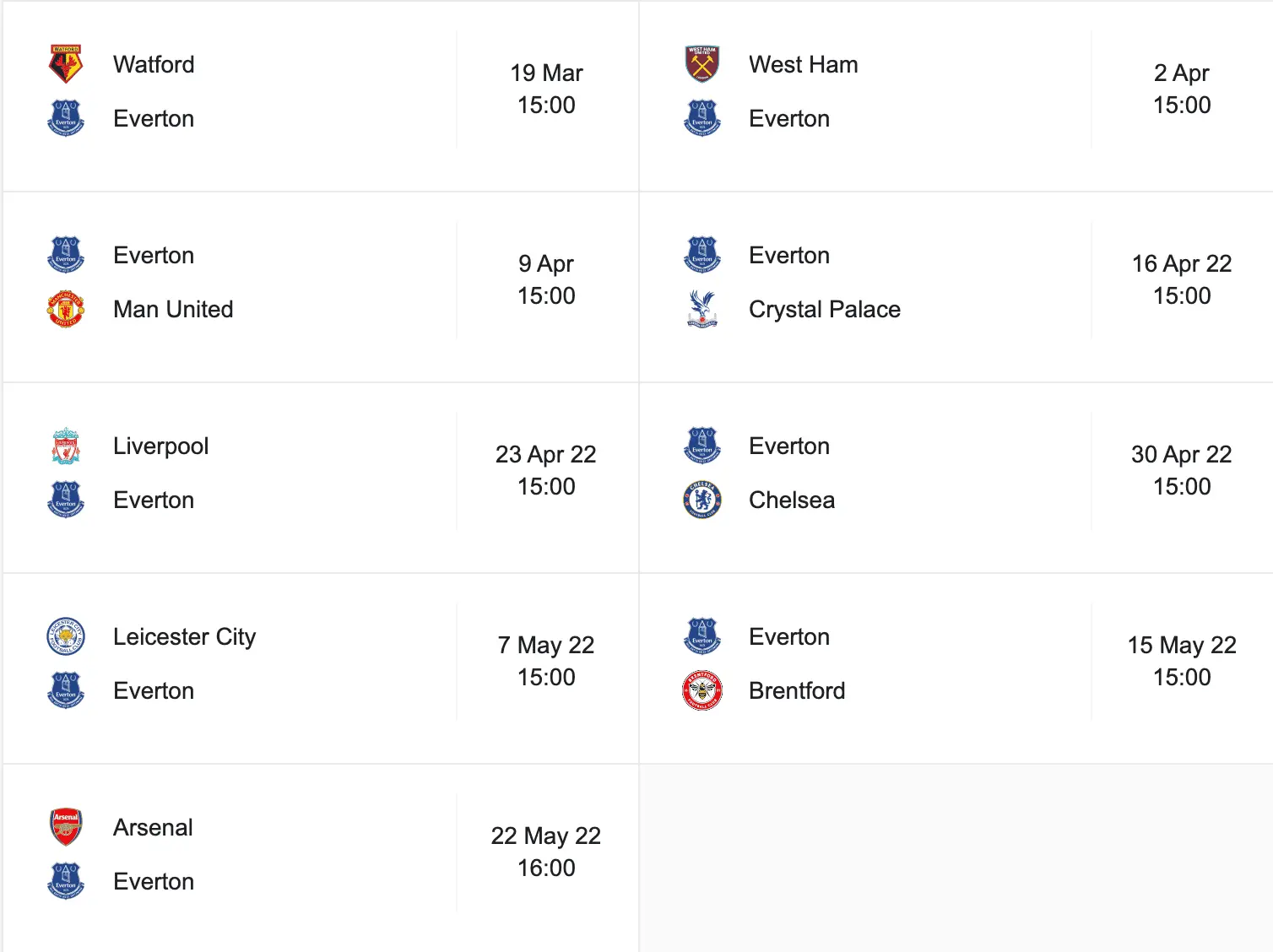Click the Brentford club crest
Image resolution: width=1273 pixels, height=952 pixels.
pos(702,690)
